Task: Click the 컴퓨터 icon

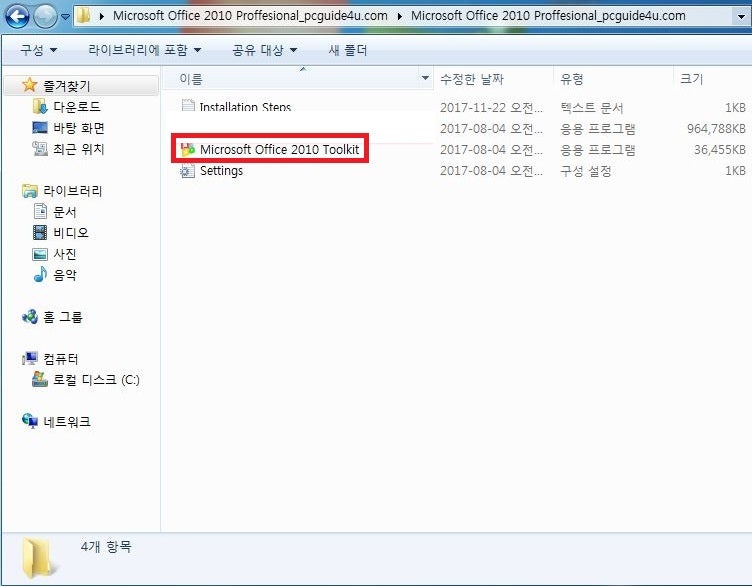Action: click(30, 358)
